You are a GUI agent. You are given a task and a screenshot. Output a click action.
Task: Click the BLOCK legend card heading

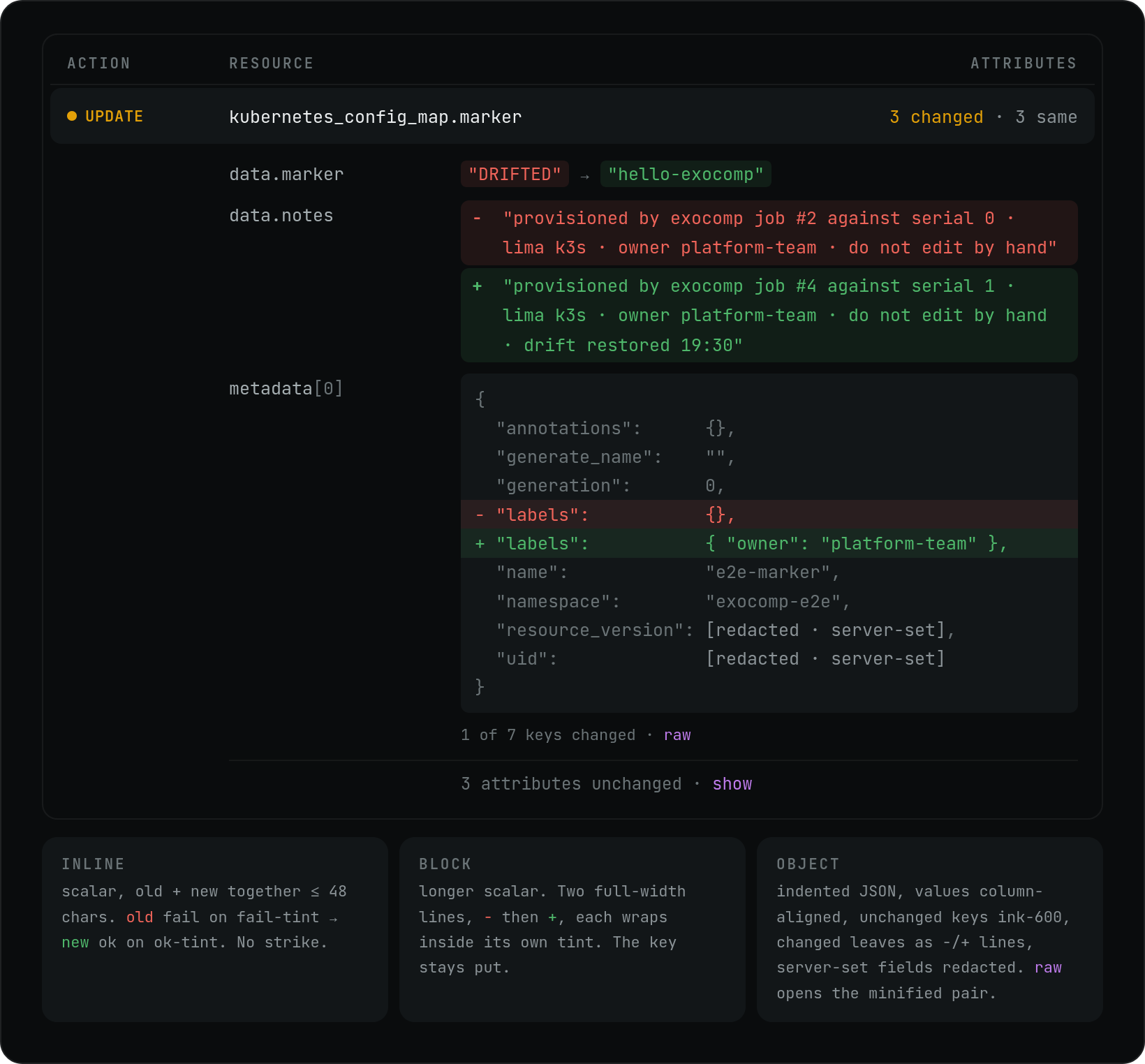click(445, 864)
